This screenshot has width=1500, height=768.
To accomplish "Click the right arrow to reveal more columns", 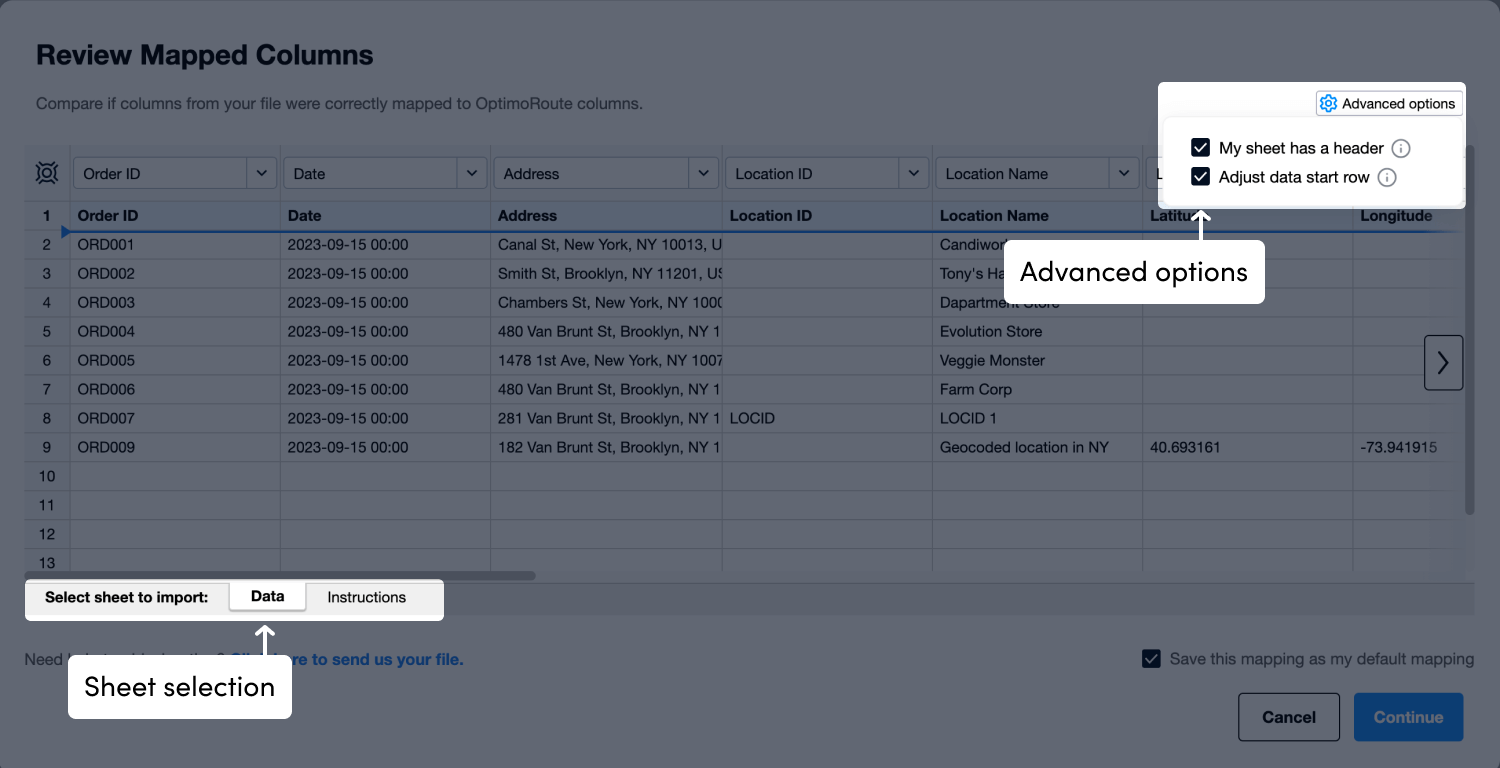I will click(x=1443, y=362).
